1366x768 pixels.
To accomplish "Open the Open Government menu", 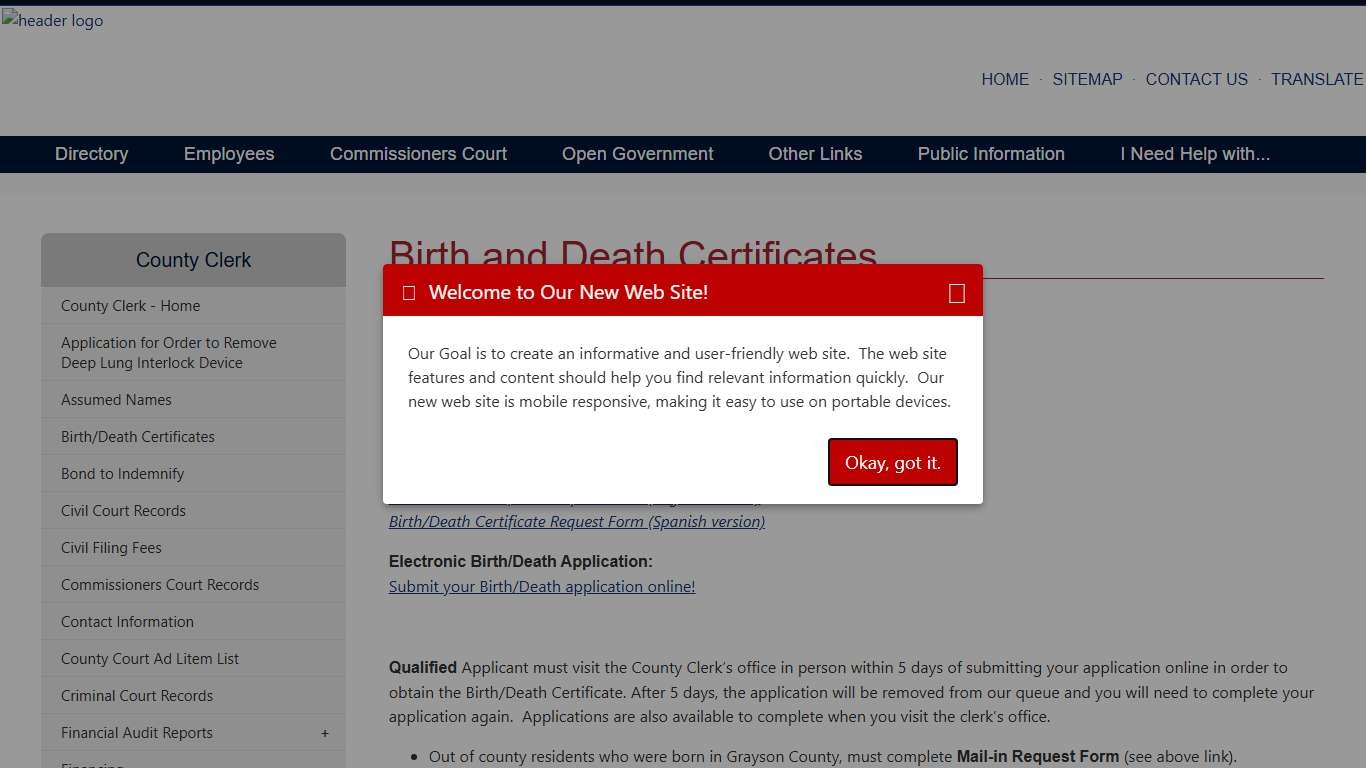I will point(637,154).
